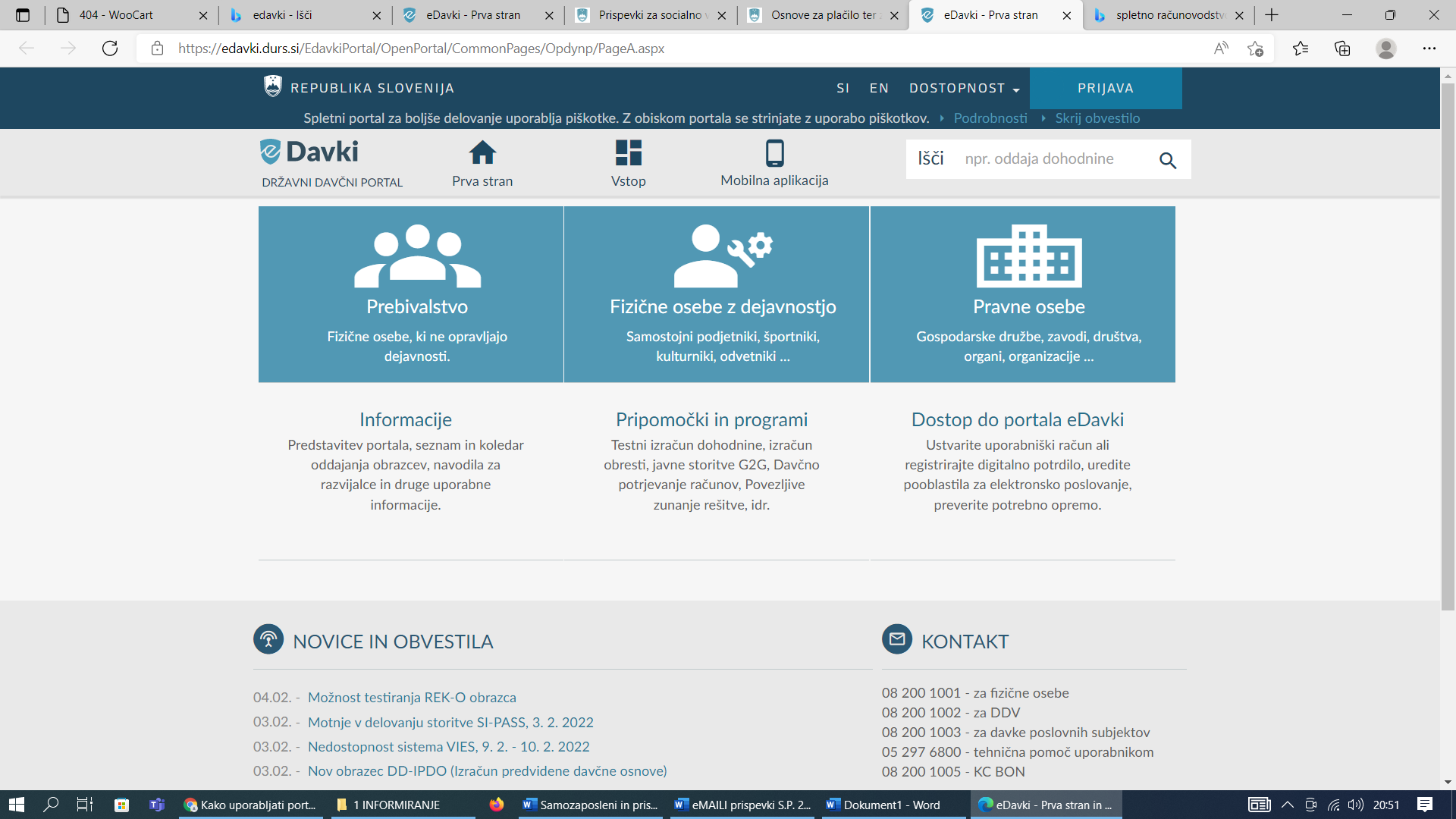The image size is (1456, 819).
Task: Activate the Read aloud icon
Action: pyautogui.click(x=1221, y=49)
